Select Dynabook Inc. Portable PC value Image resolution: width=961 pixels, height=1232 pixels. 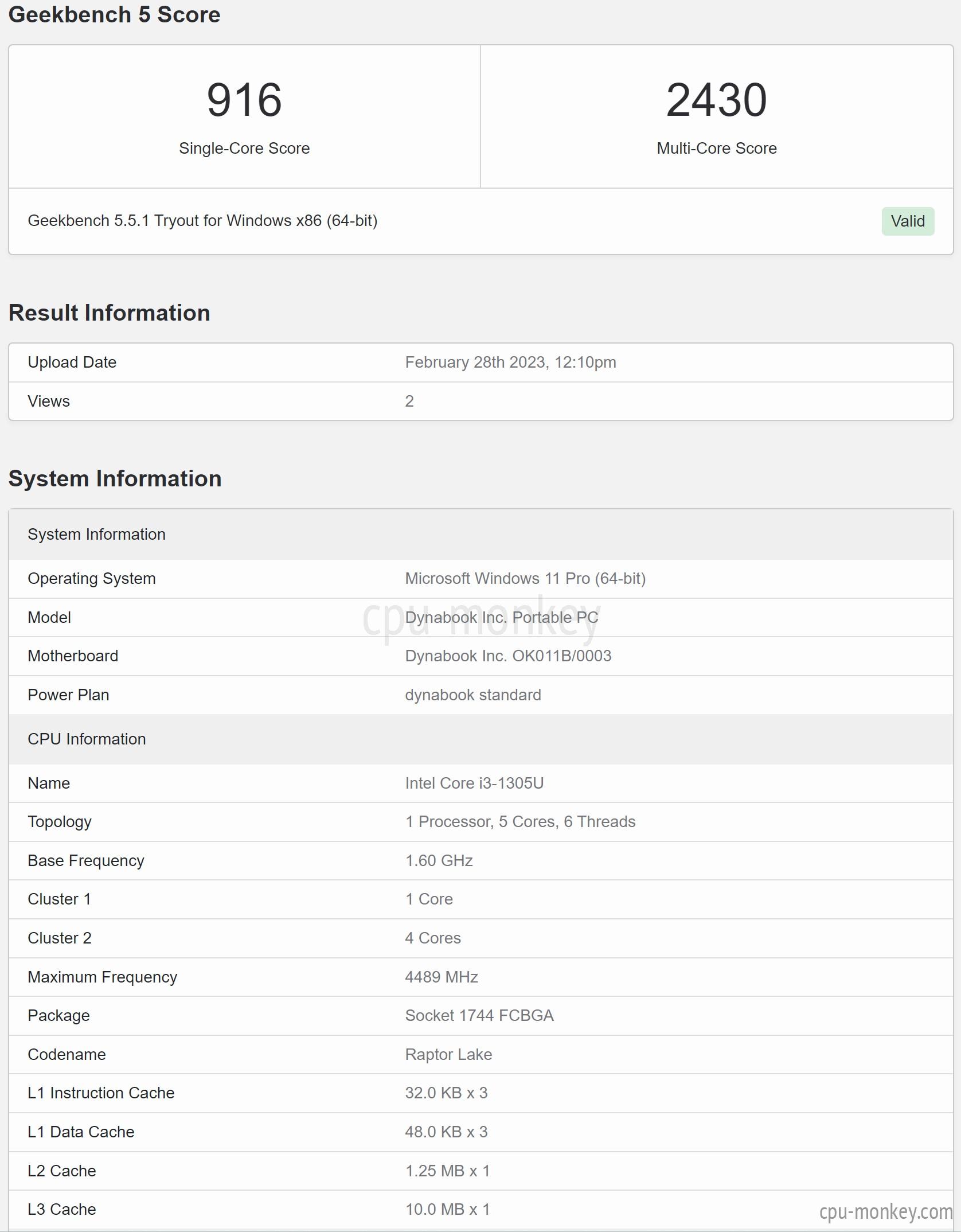click(x=502, y=618)
